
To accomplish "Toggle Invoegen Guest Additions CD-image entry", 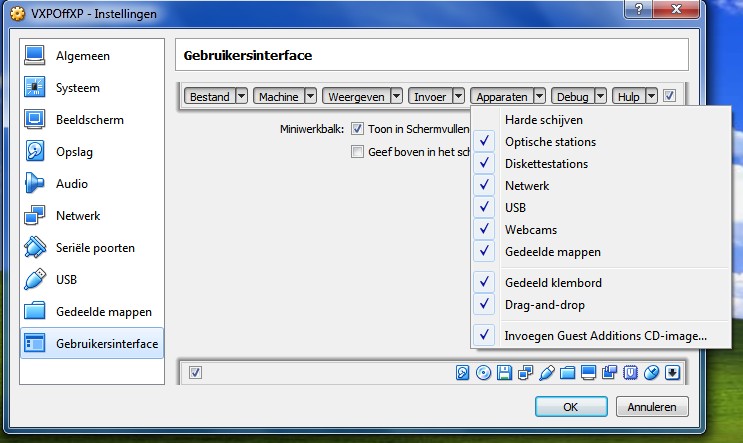I will click(x=601, y=335).
